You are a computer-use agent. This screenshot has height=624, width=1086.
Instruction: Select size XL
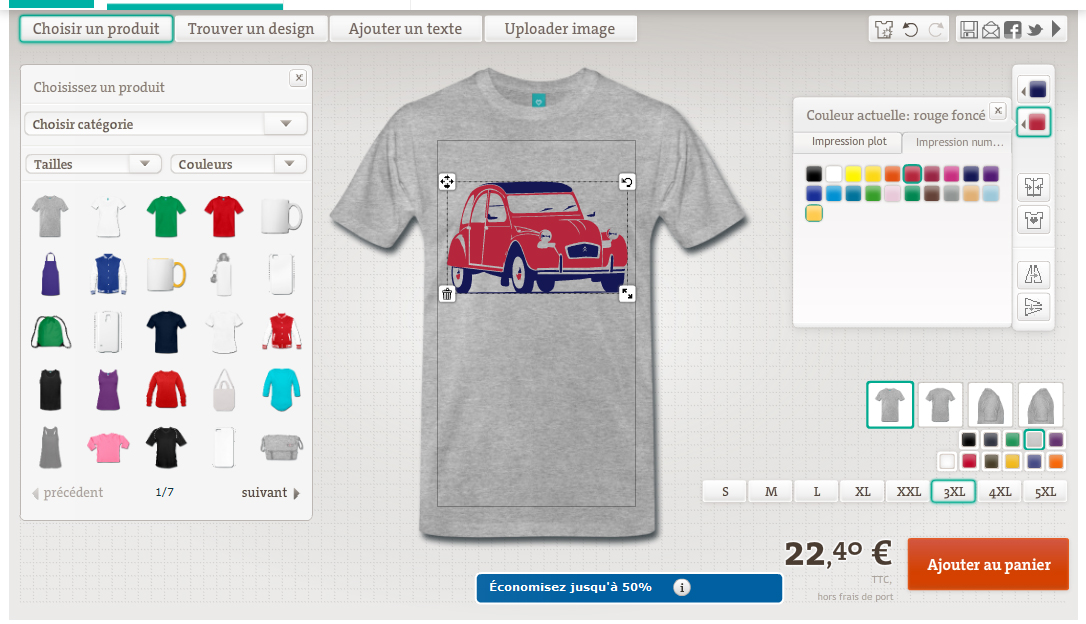[x=862, y=492]
